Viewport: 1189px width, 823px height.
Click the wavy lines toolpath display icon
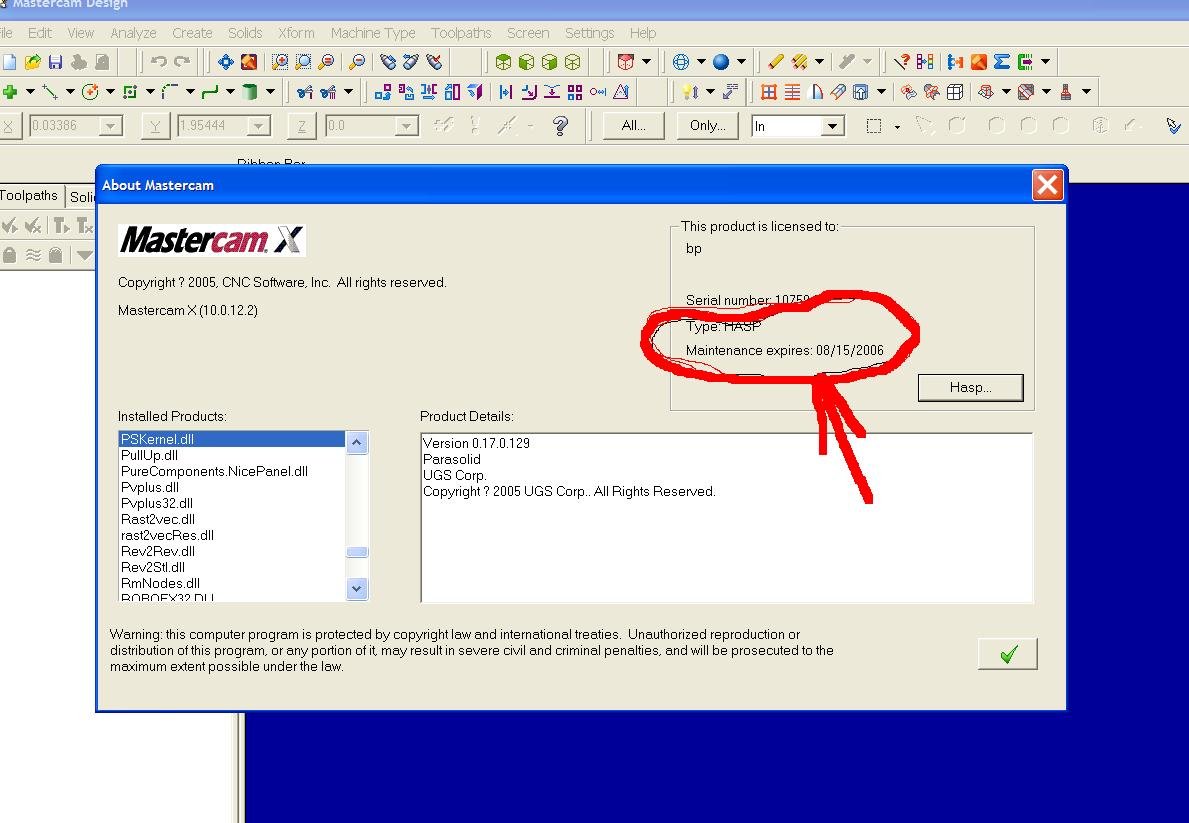pyautogui.click(x=33, y=255)
